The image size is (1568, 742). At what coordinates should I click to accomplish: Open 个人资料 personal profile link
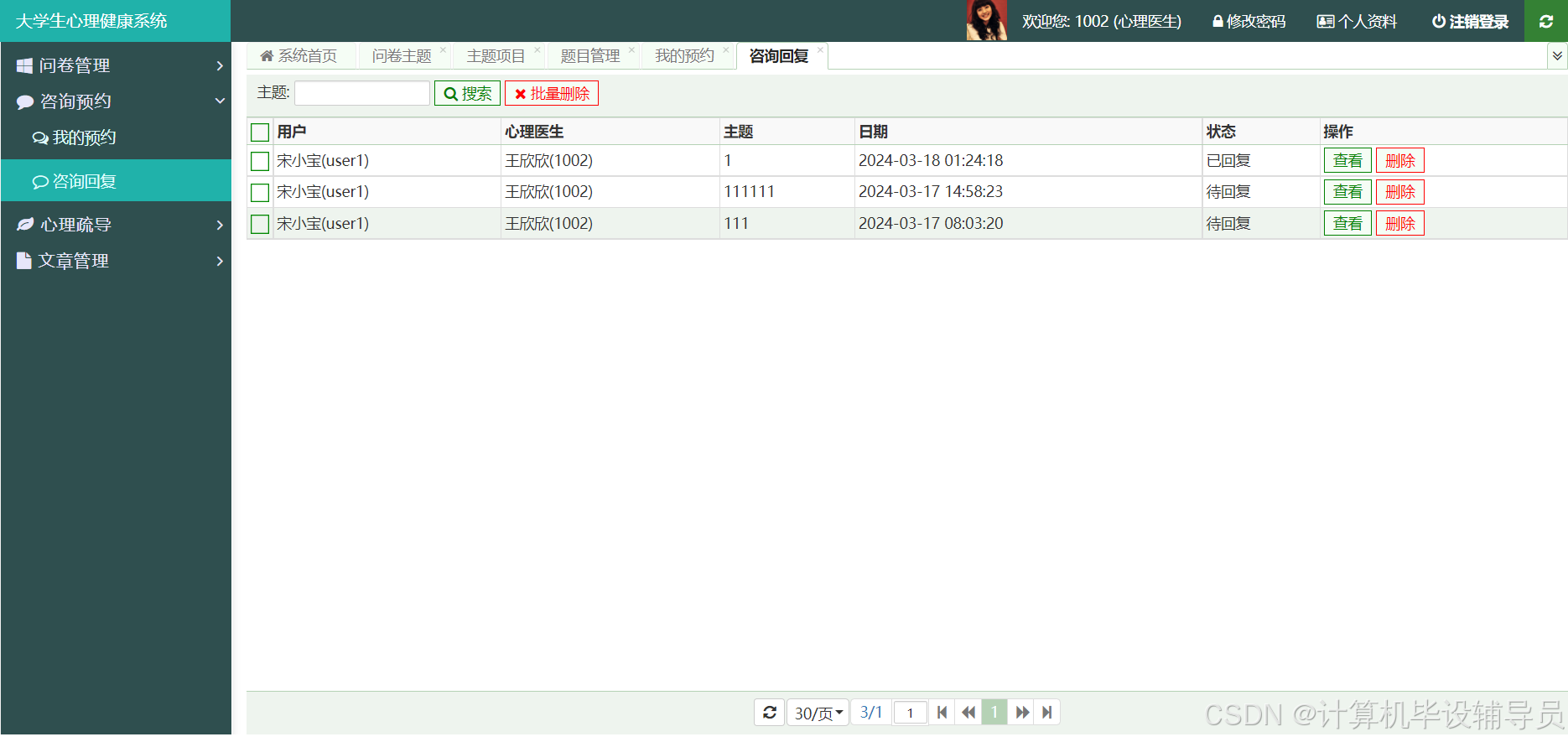(x=1357, y=21)
